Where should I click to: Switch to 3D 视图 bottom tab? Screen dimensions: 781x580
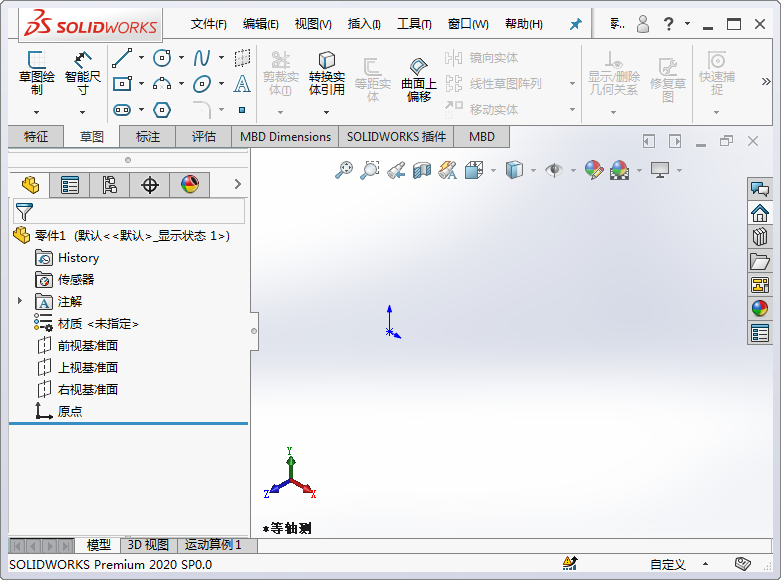pyautogui.click(x=148, y=545)
